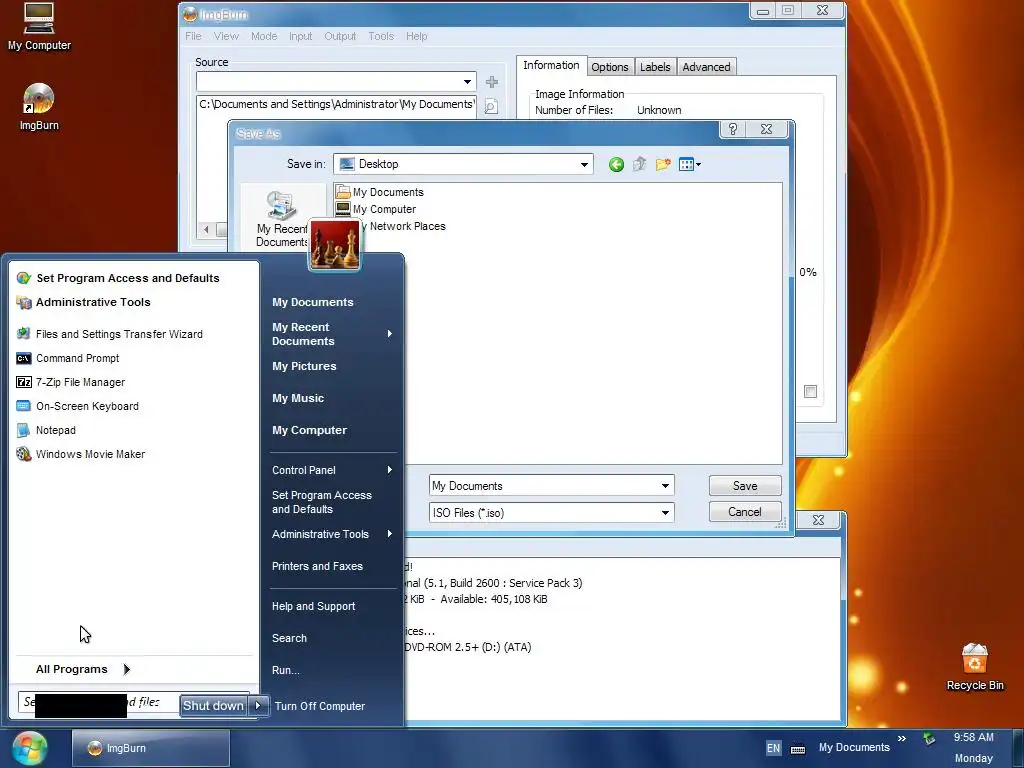Image resolution: width=1024 pixels, height=768 pixels.
Task: Launch 7-Zip File Manager
Action: point(71,383)
